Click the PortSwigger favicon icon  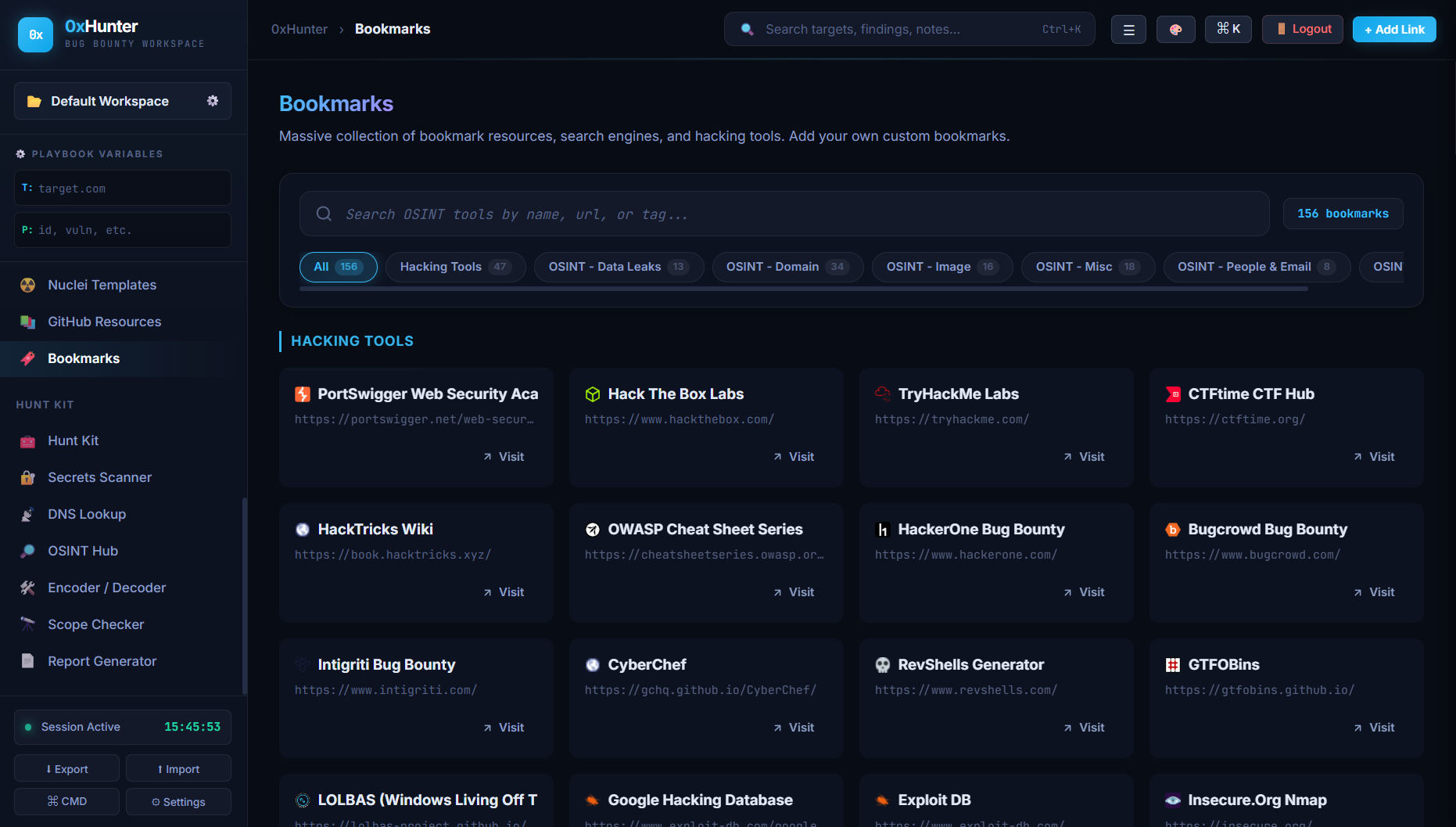point(303,394)
